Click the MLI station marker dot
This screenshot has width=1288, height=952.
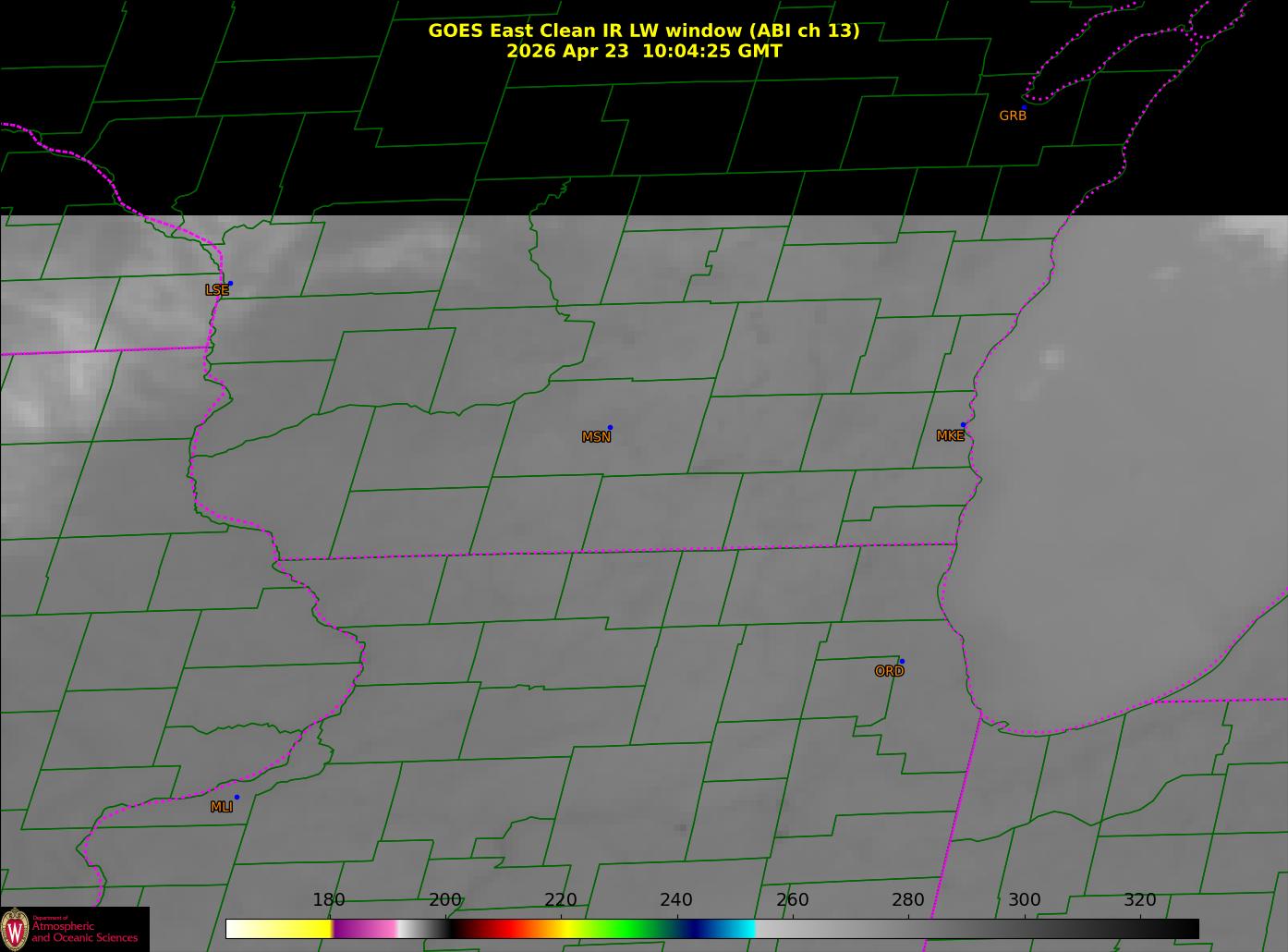pyautogui.click(x=237, y=797)
